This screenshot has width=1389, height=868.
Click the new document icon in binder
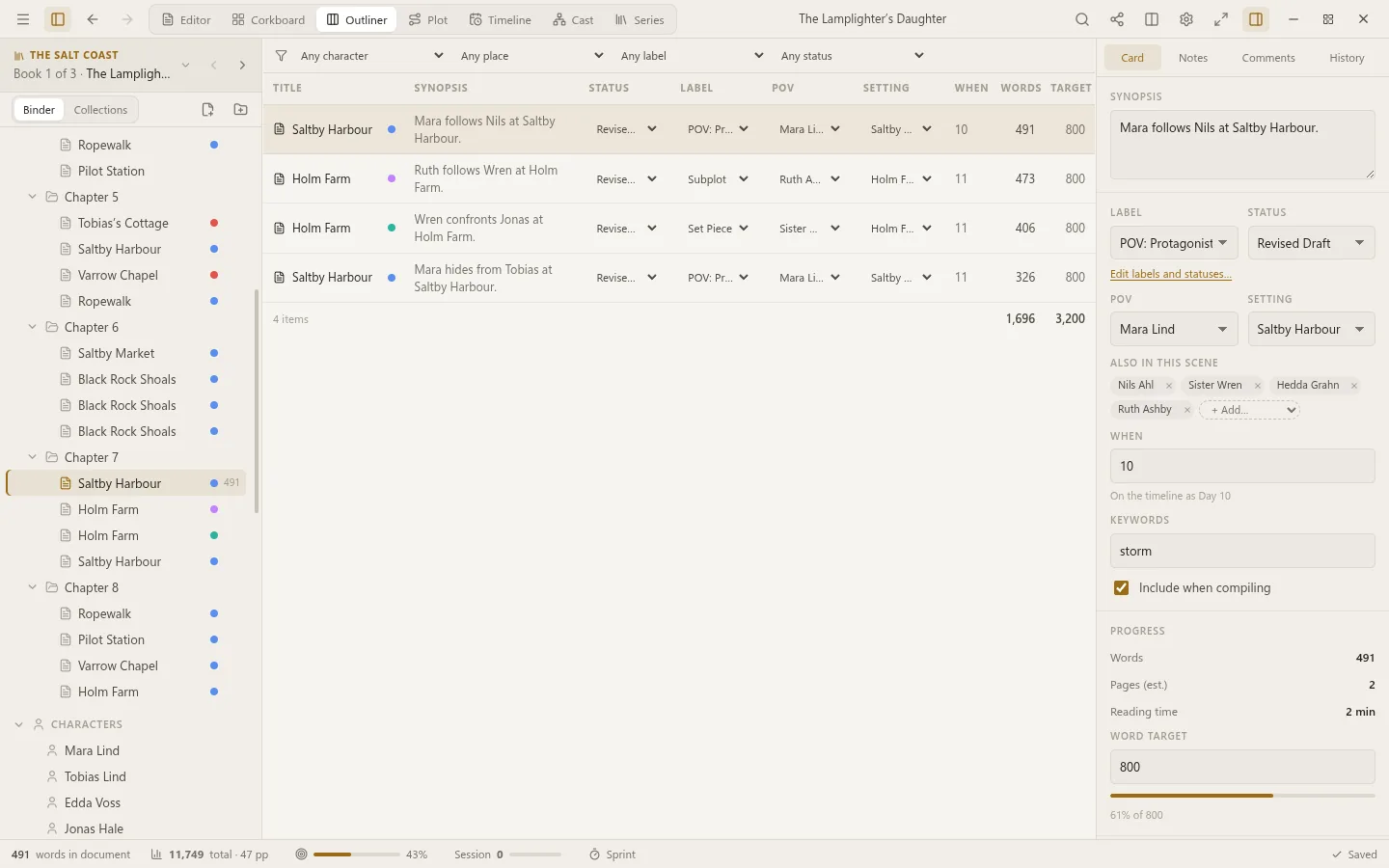(207, 110)
